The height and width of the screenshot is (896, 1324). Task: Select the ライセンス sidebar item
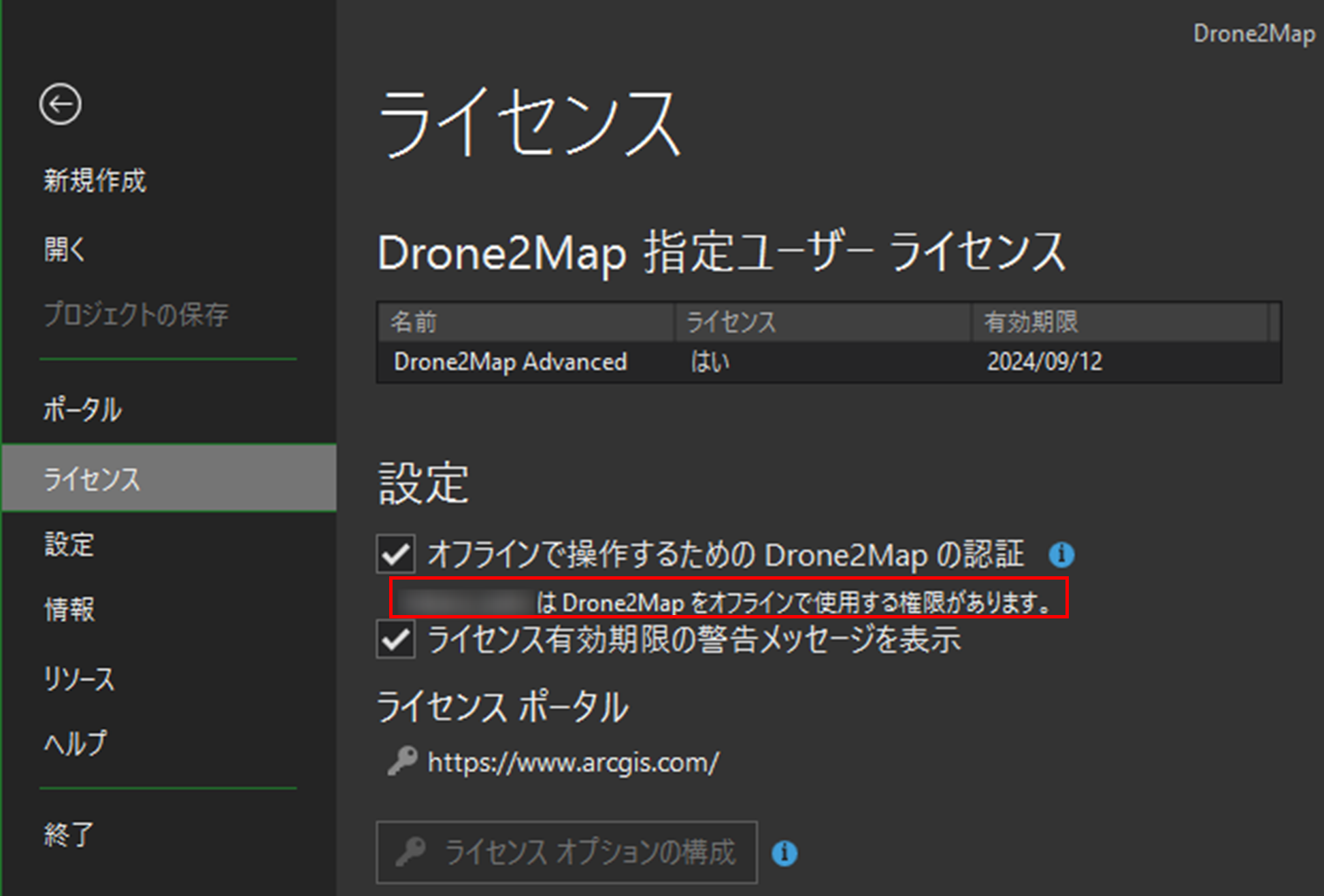pos(169,478)
